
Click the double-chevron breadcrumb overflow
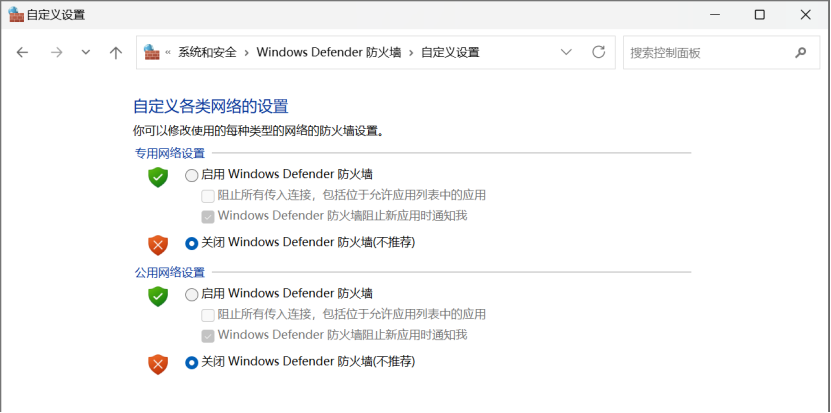pyautogui.click(x=168, y=52)
